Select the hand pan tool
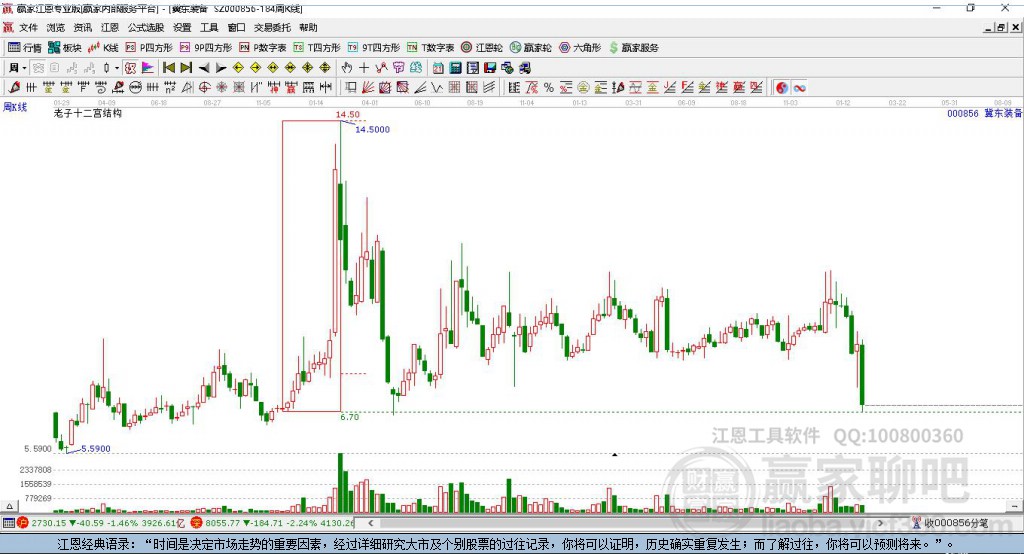Screen dimensions: 1024x554 pyautogui.click(x=347, y=68)
